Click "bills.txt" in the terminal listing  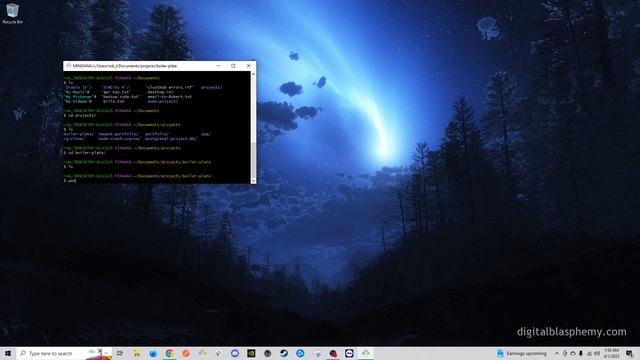[x=114, y=101]
